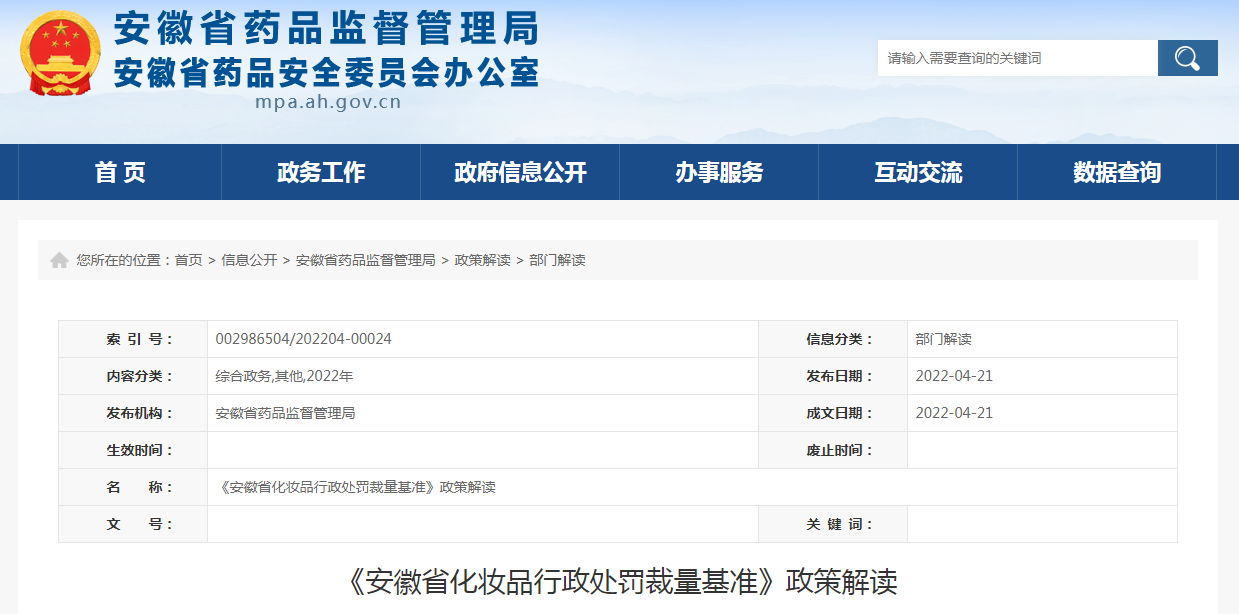This screenshot has width=1239, height=614.
Task: Click the magnifier search button
Action: pyautogui.click(x=1187, y=58)
